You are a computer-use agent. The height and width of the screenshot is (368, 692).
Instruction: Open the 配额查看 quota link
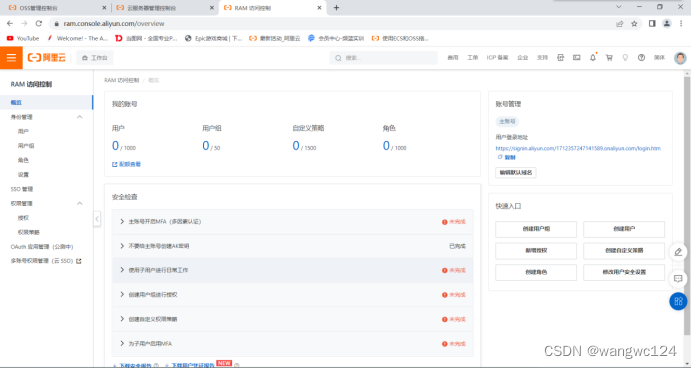[126, 164]
